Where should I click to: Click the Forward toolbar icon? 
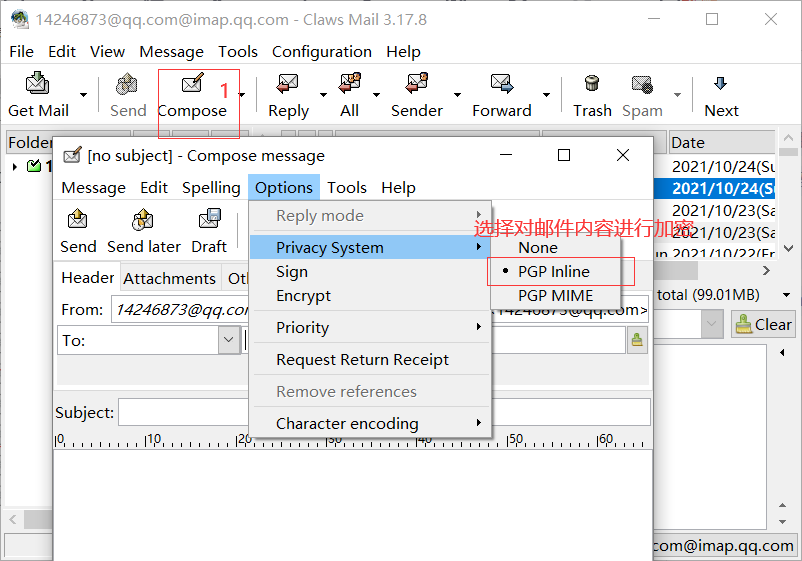click(x=501, y=84)
